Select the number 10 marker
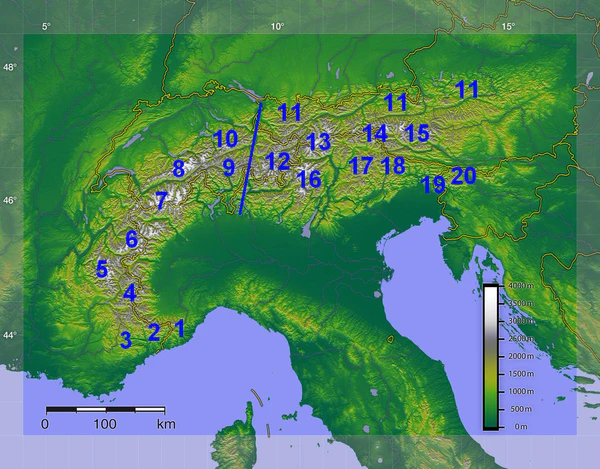 tap(225, 138)
